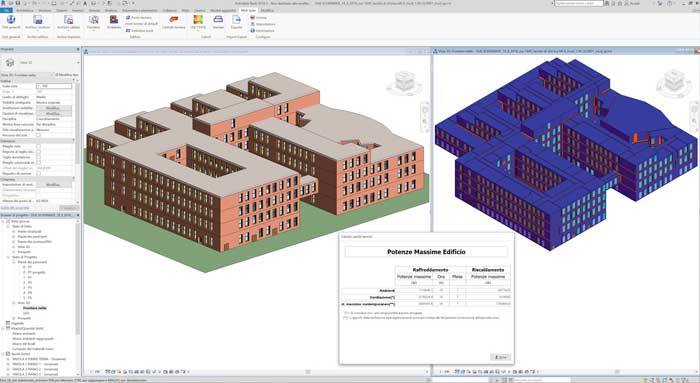Image resolution: width=700 pixels, height=383 pixels.
Task: Open the Guida alle proprietà link
Action: click(15, 208)
